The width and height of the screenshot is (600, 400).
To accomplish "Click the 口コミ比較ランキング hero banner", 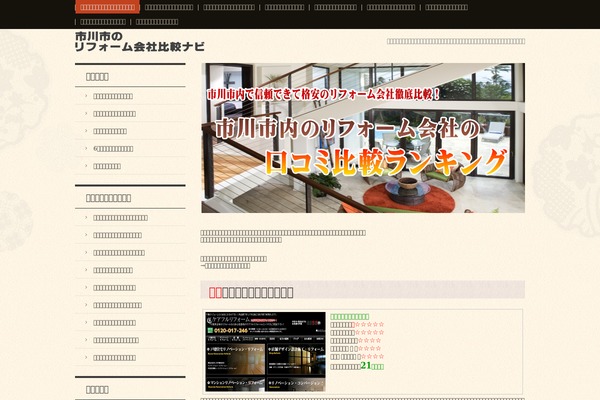I will click(363, 138).
